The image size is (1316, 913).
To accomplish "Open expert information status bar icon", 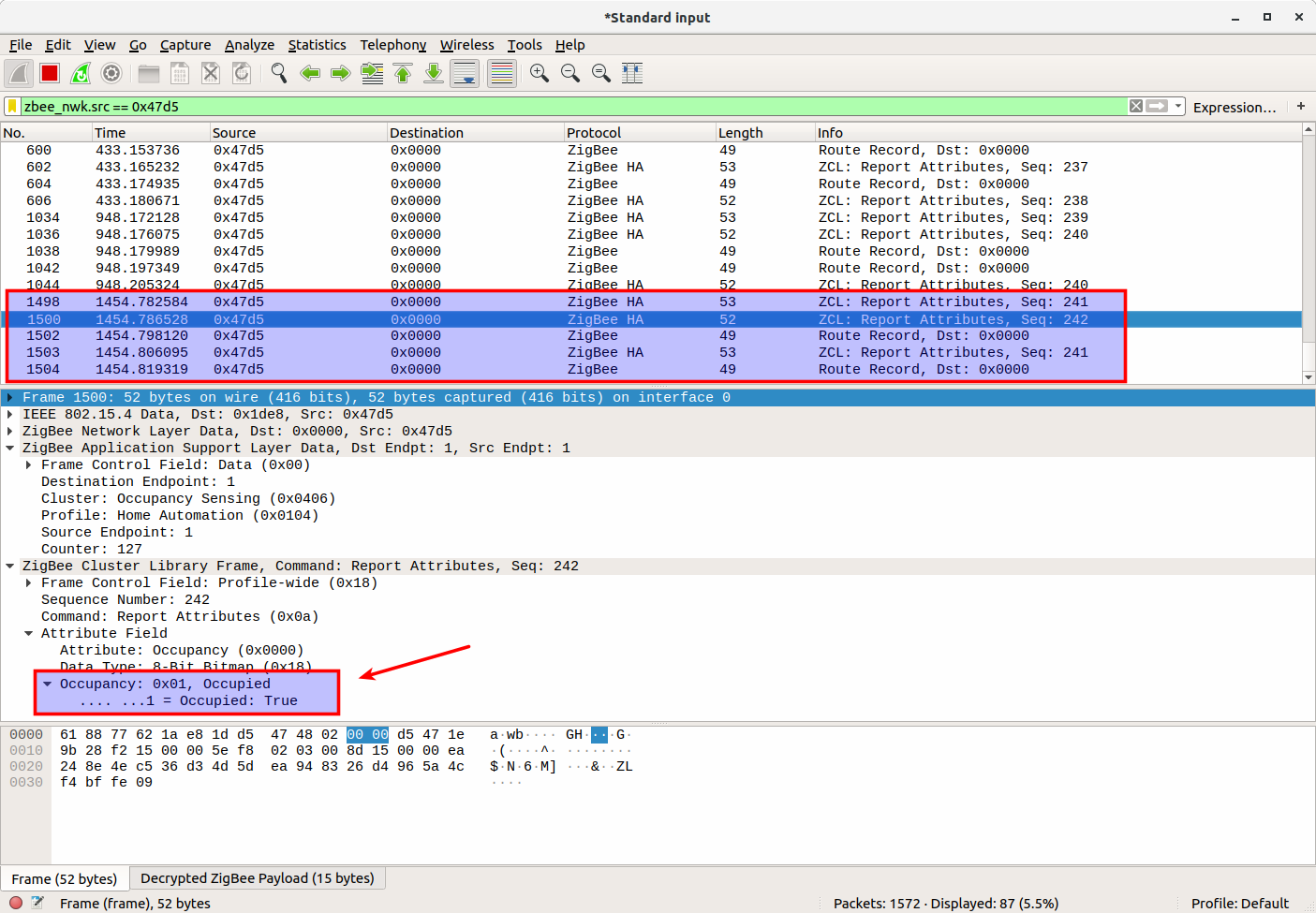I will pyautogui.click(x=16, y=903).
